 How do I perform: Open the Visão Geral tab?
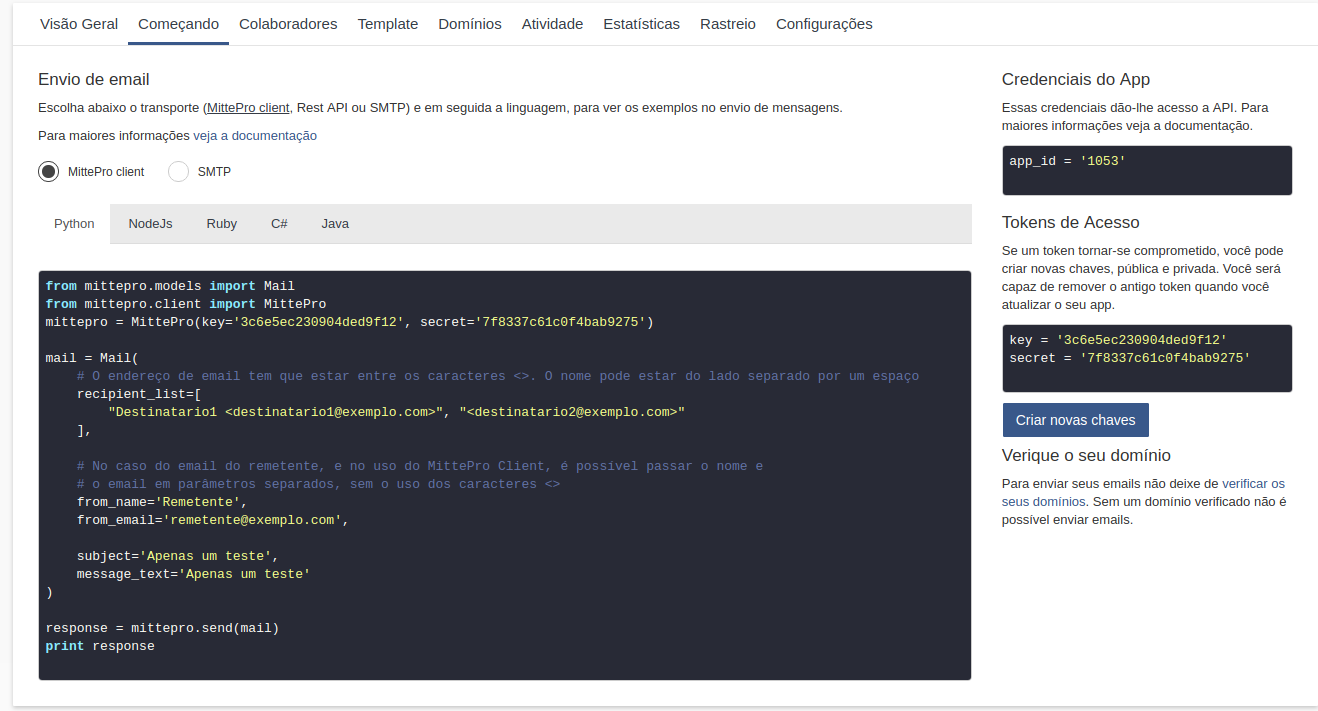79,24
